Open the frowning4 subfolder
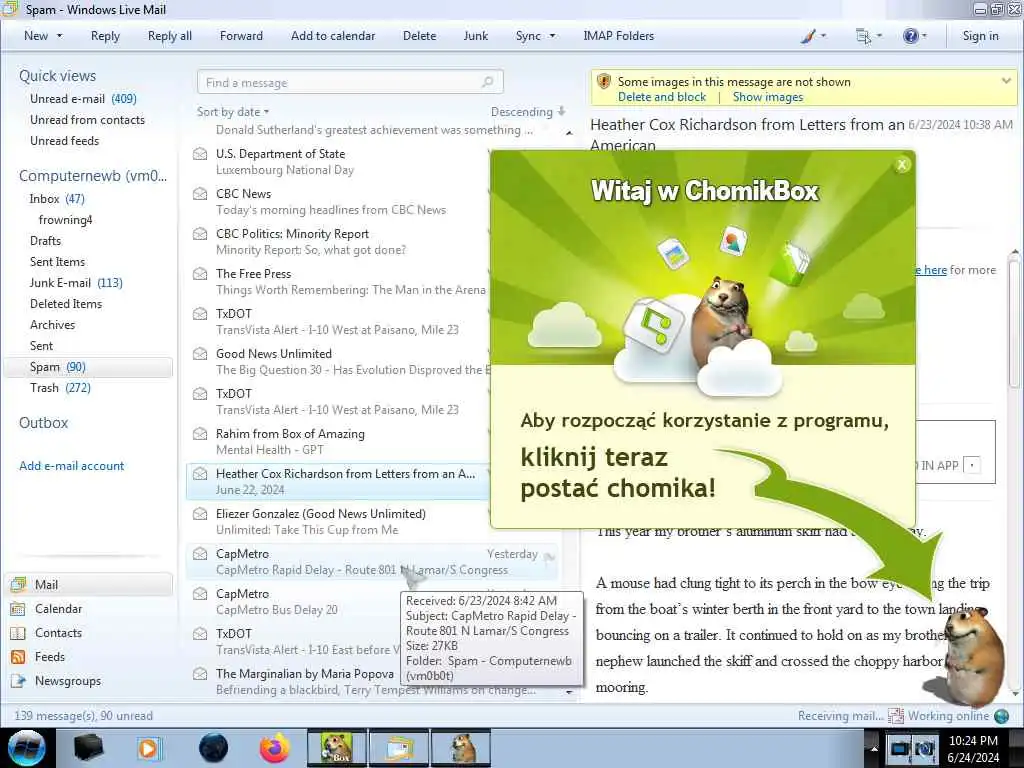The height and width of the screenshot is (768, 1024). pos(65,219)
